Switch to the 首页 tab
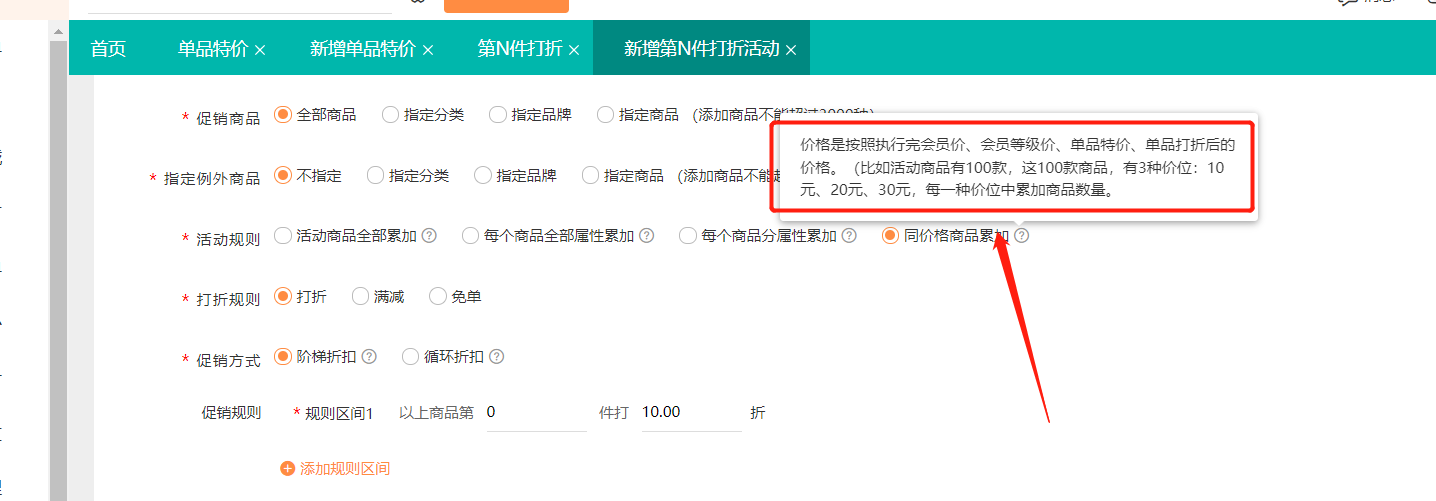This screenshot has width=1436, height=501. pyautogui.click(x=108, y=48)
